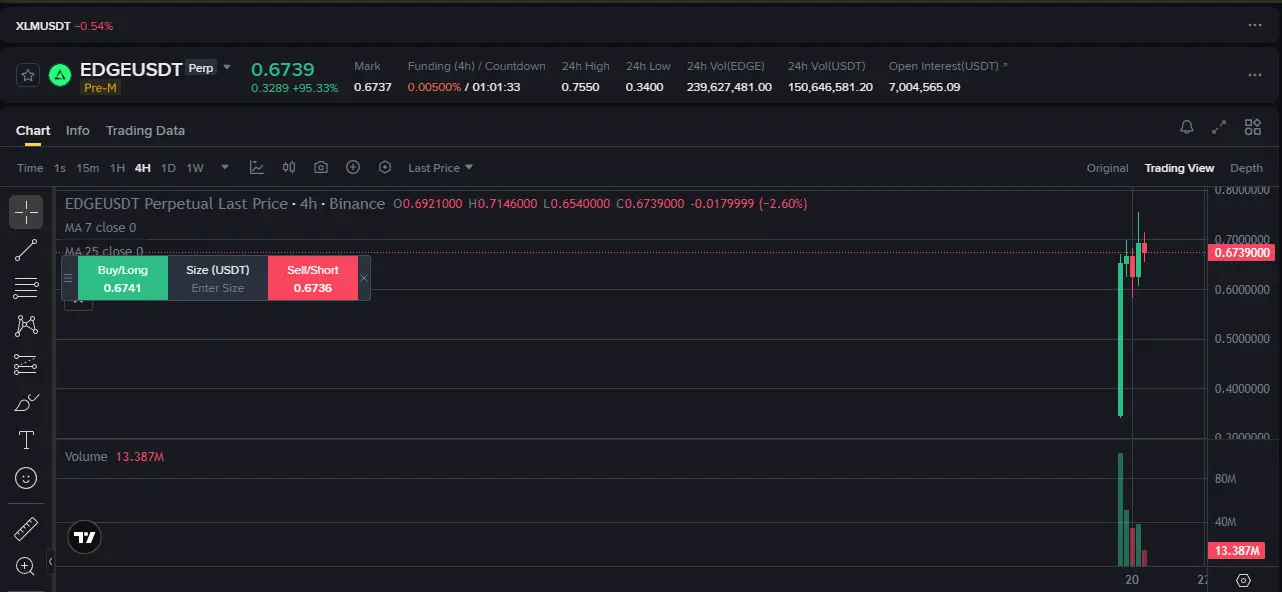1282x592 pixels.
Task: Select the 1H interval
Action: [x=117, y=168]
